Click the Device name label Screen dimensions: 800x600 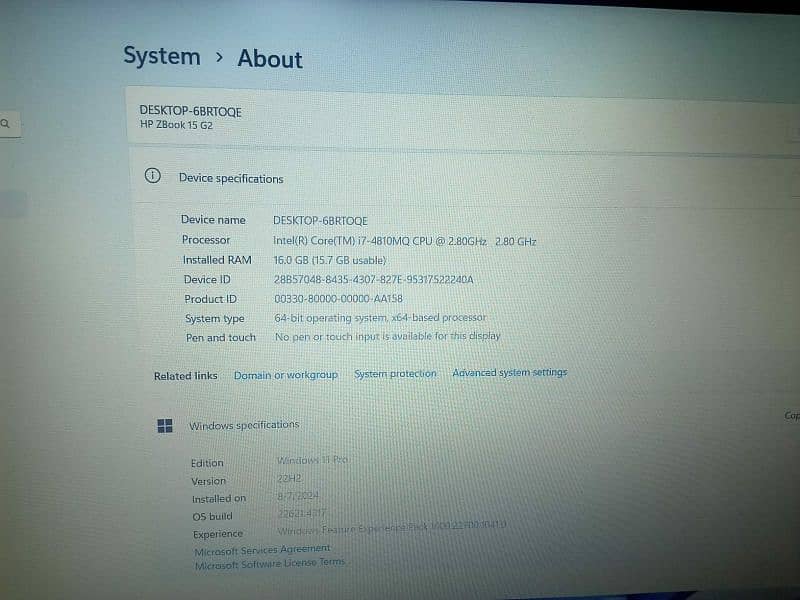click(x=213, y=220)
